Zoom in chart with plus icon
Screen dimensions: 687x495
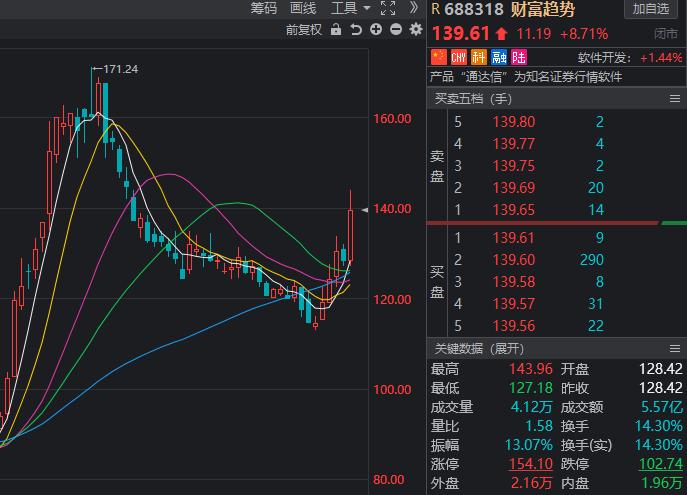(376, 29)
